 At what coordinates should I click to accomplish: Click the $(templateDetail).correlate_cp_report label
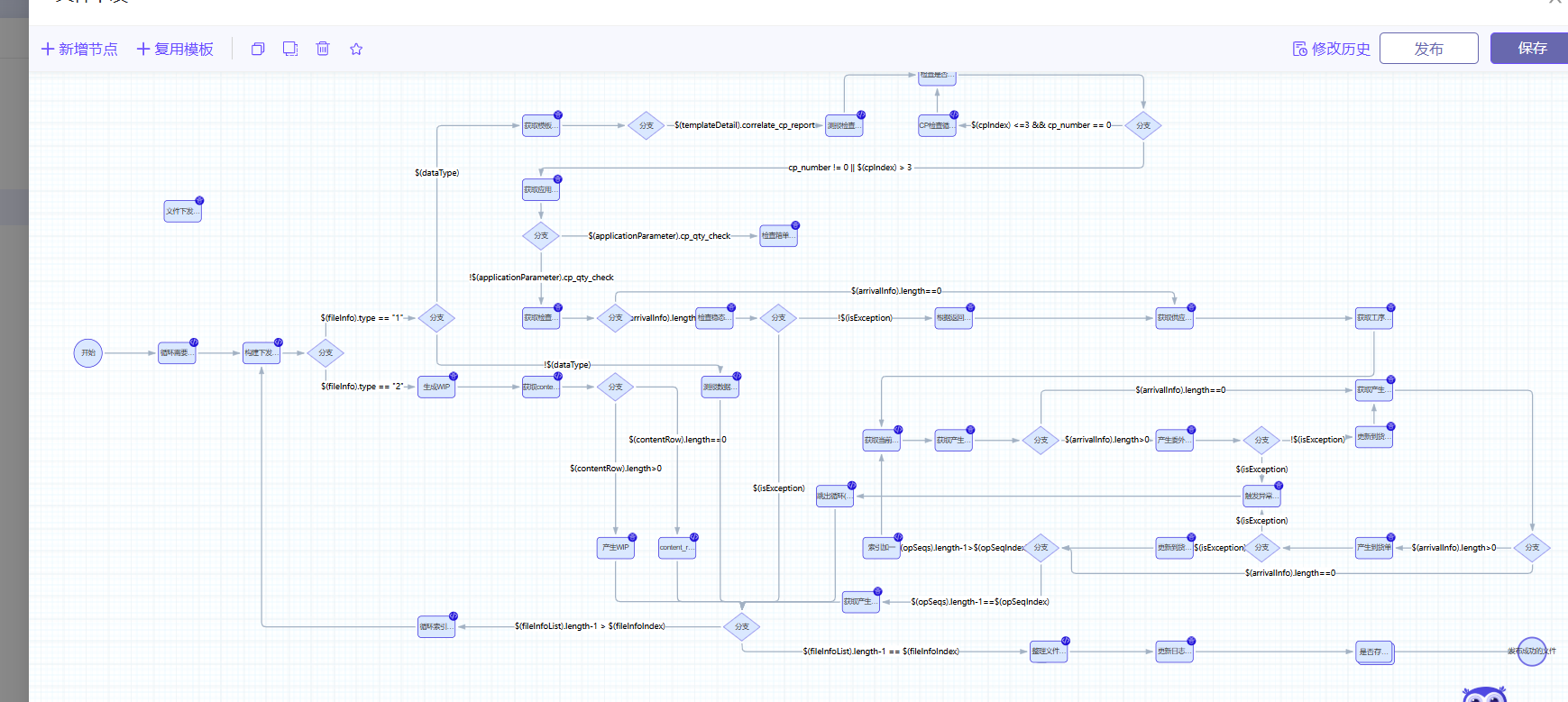tap(745, 125)
